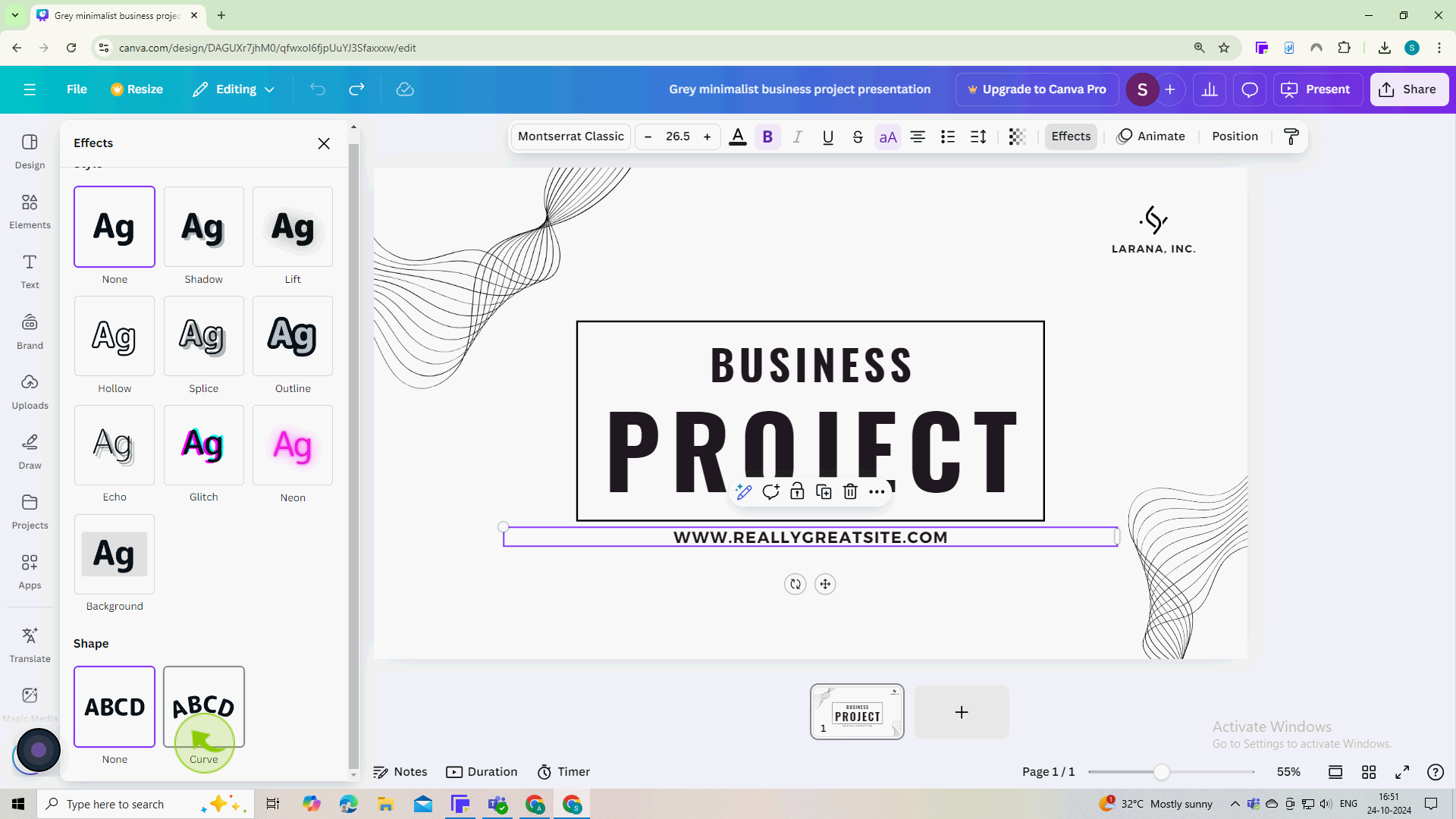Click the Effects tab in toolbar

(1071, 136)
